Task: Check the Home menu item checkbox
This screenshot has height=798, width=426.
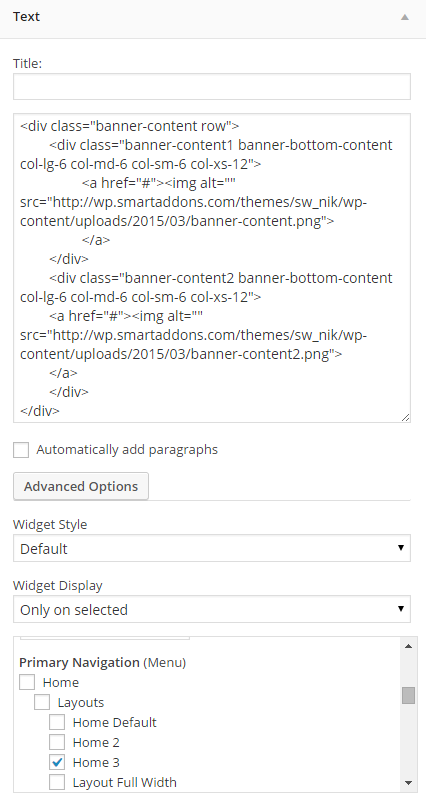Action: (27, 682)
